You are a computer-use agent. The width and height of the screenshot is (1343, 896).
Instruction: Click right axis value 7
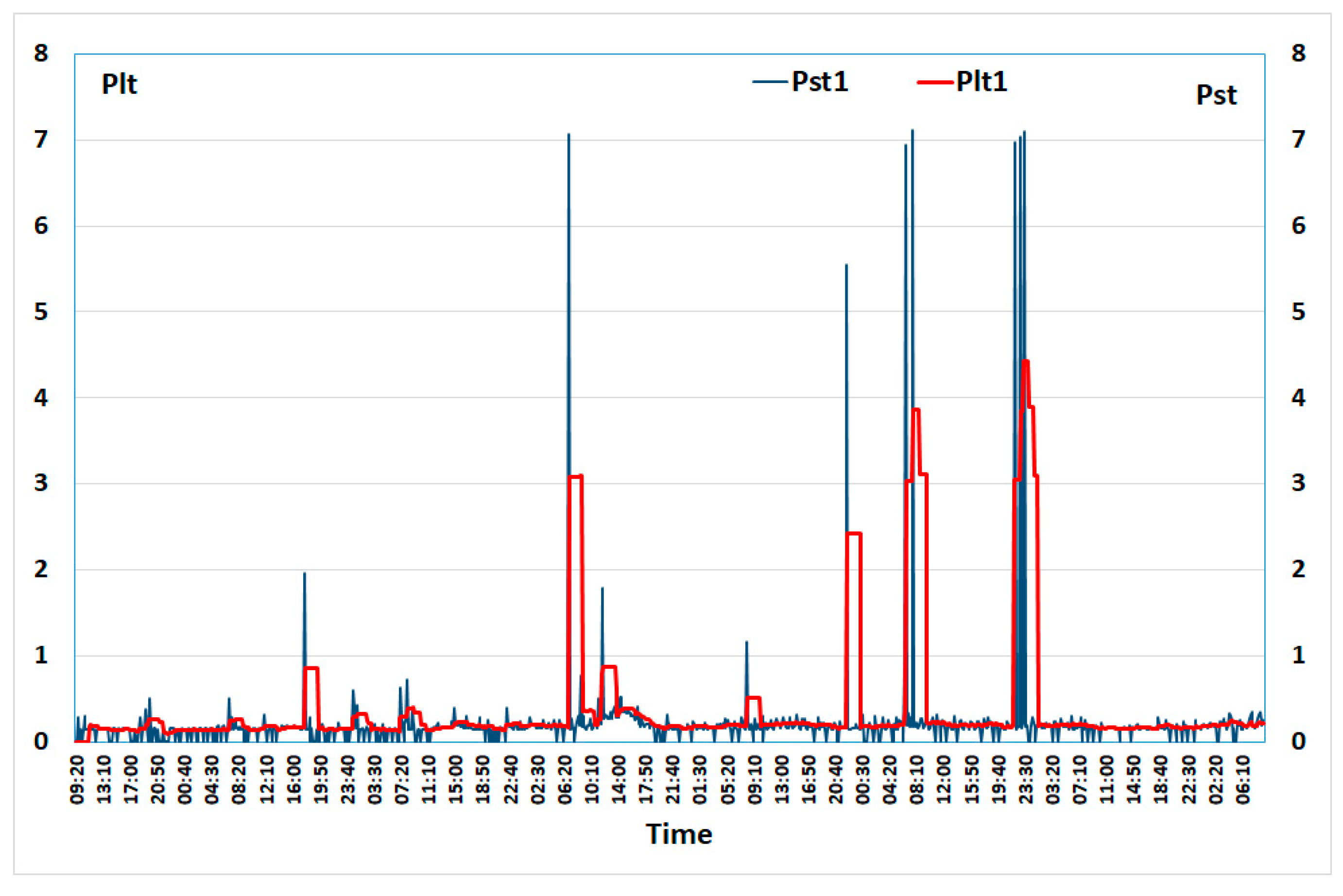pos(1298,139)
